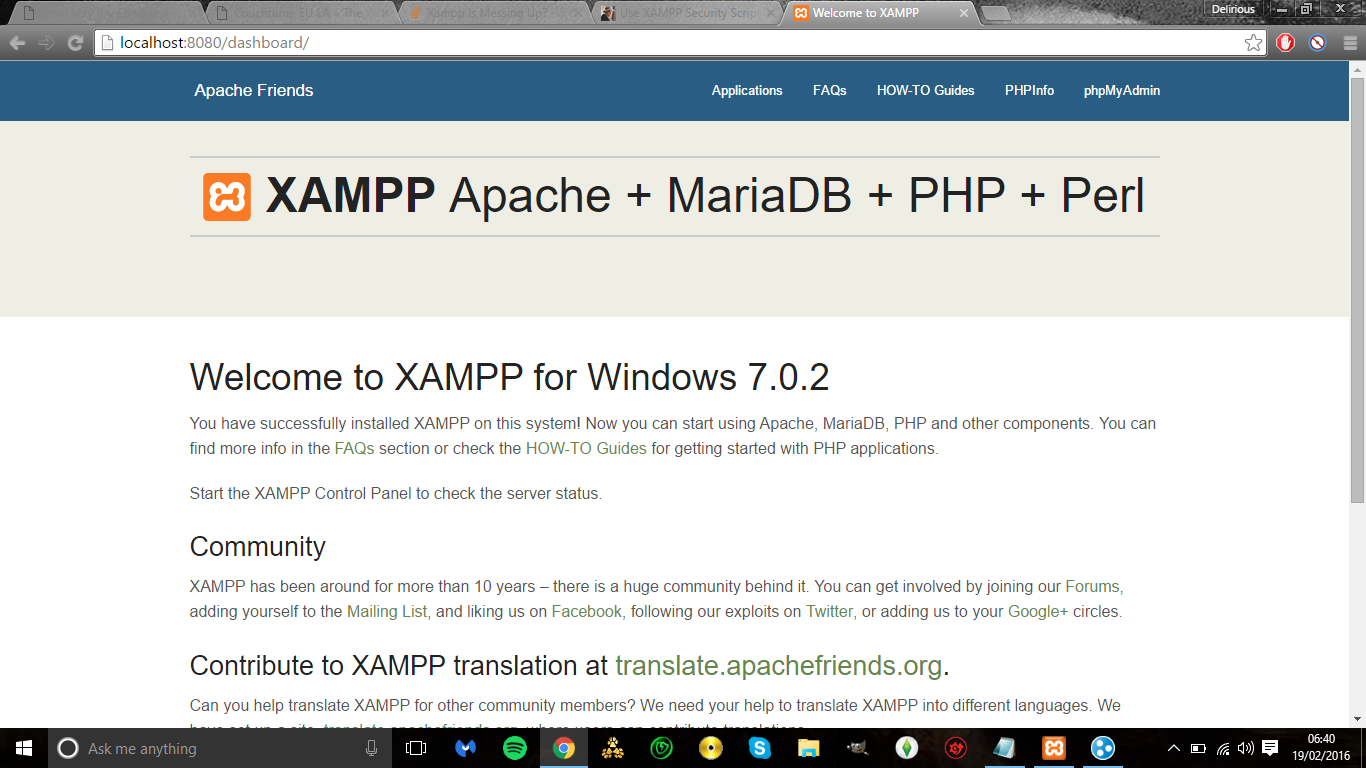Open HOW-TO Guides in the navigation bar

point(926,90)
